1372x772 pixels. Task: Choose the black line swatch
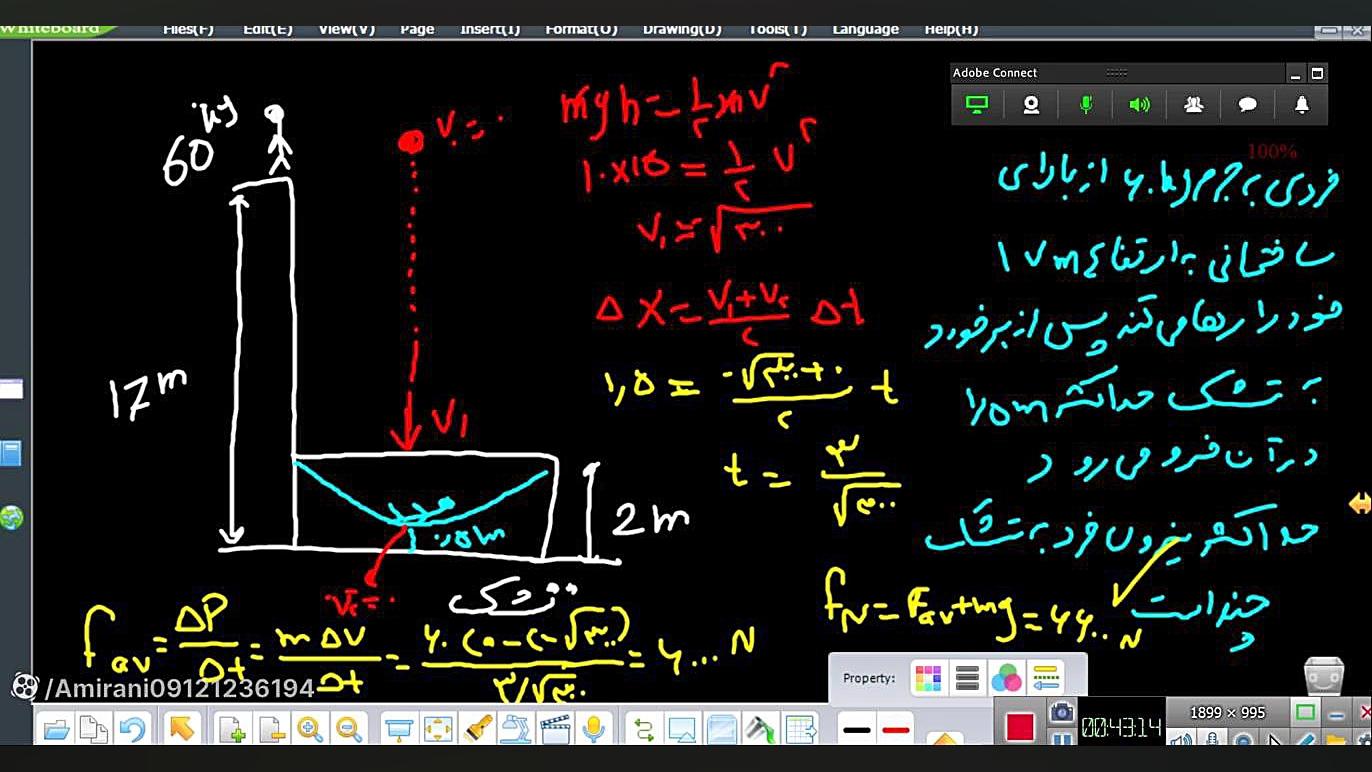[x=857, y=730]
